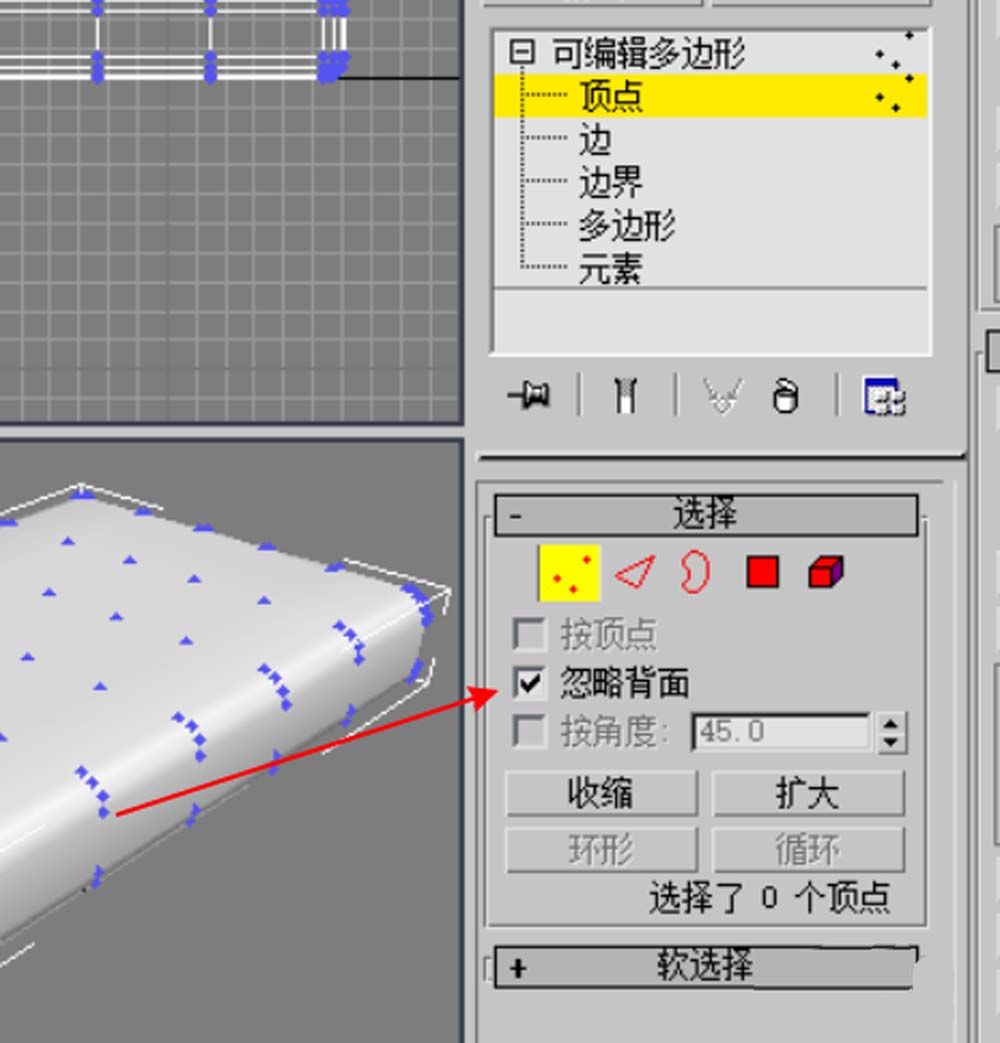
Task: Expand the 软选择 rollout
Action: (706, 967)
